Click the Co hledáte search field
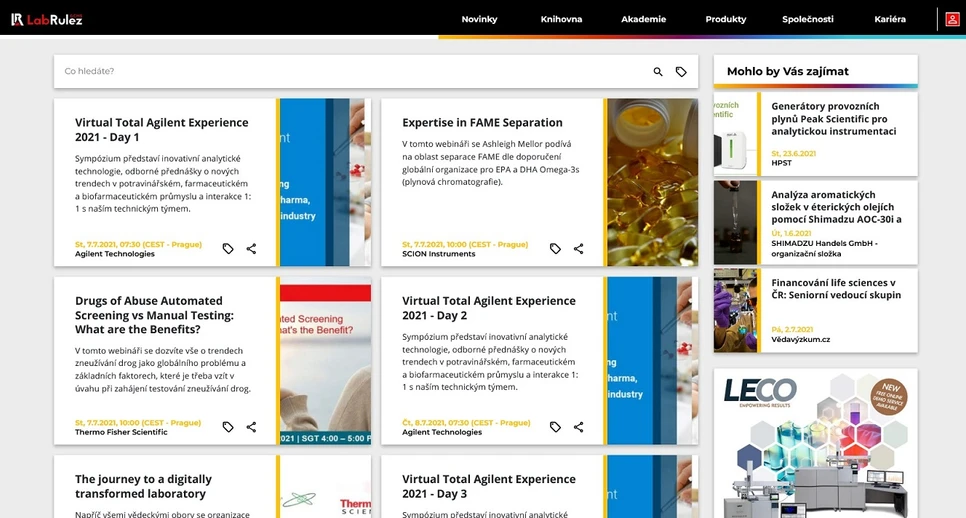This screenshot has height=518, width=966. [350, 72]
